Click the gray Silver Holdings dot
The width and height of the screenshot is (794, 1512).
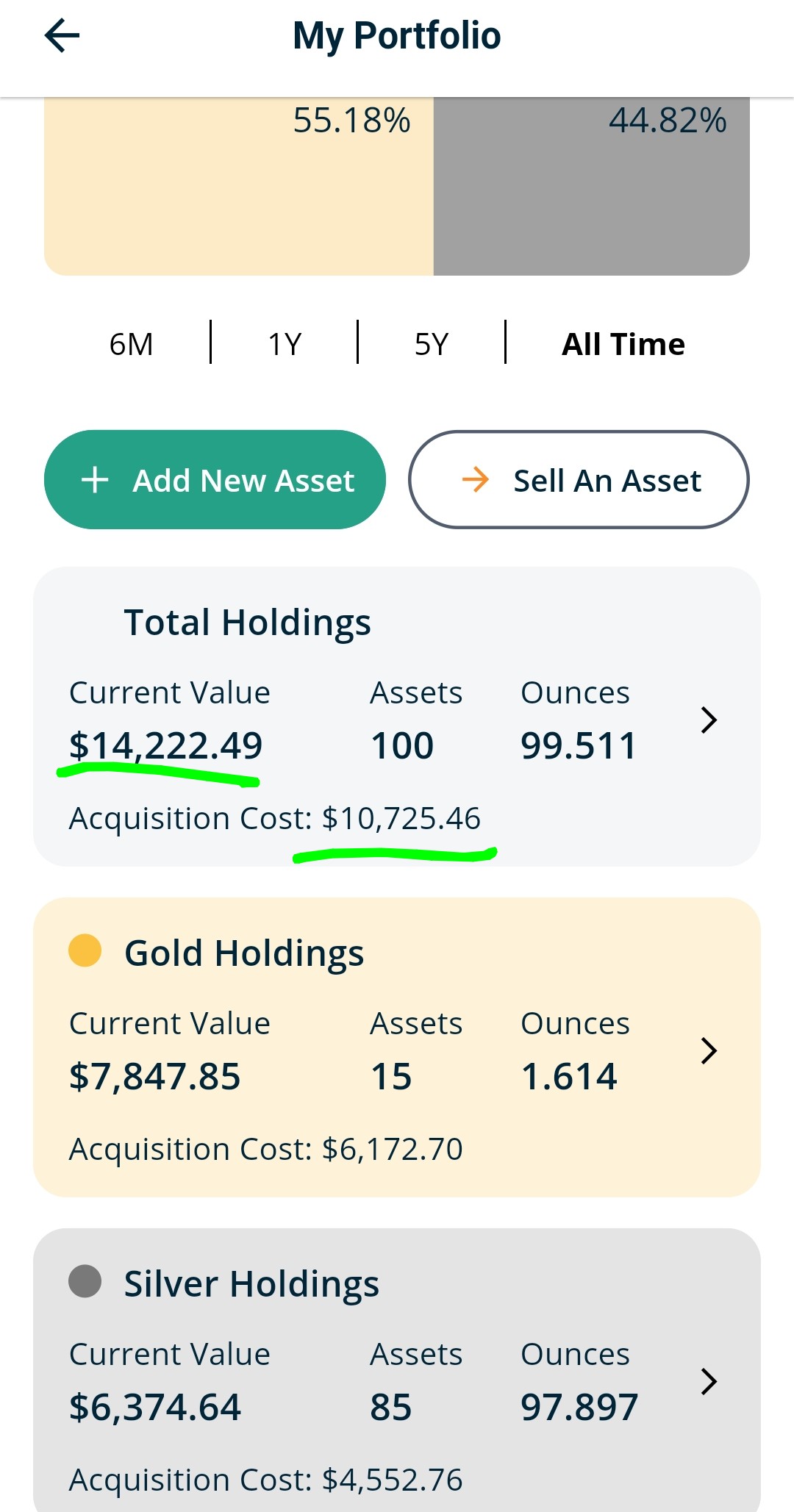(x=85, y=1281)
